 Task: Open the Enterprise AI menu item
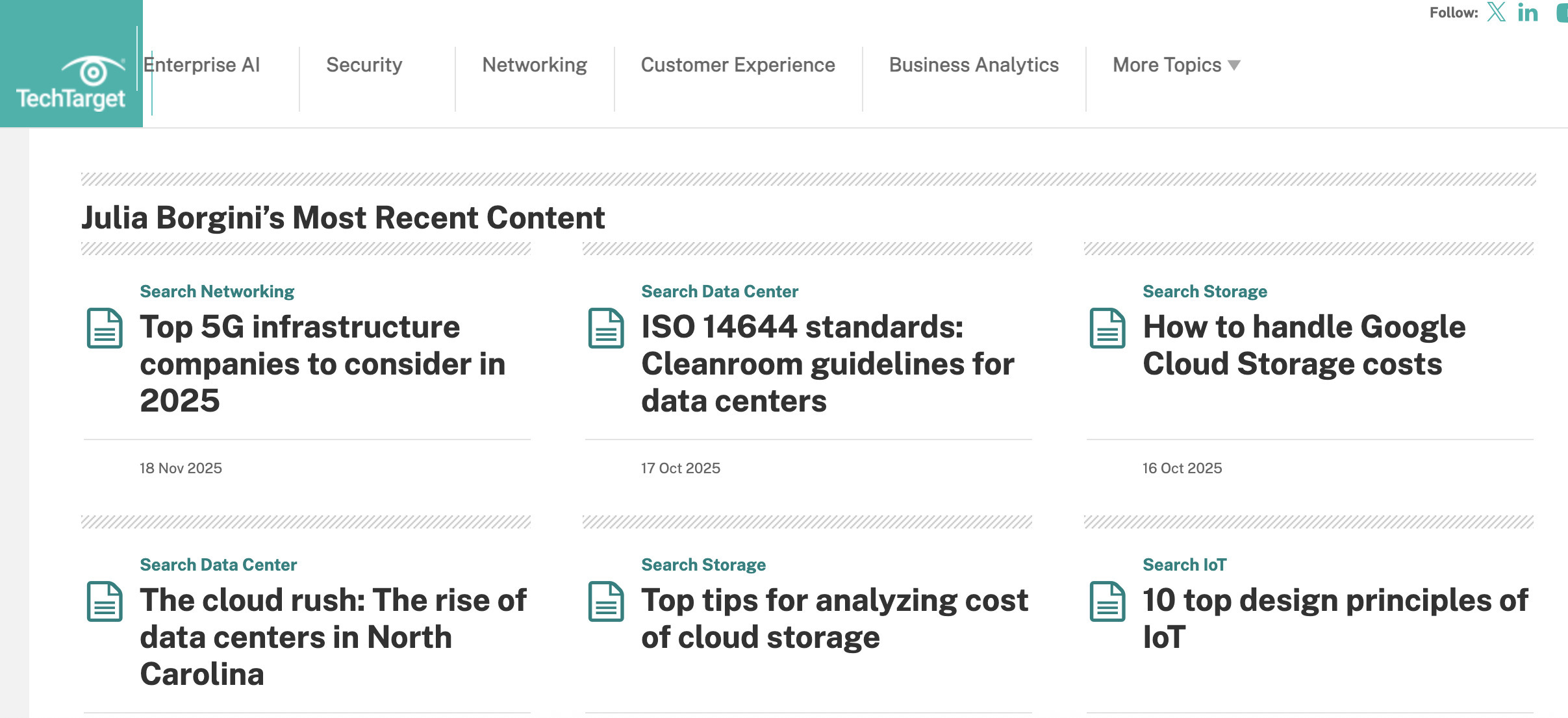(202, 65)
